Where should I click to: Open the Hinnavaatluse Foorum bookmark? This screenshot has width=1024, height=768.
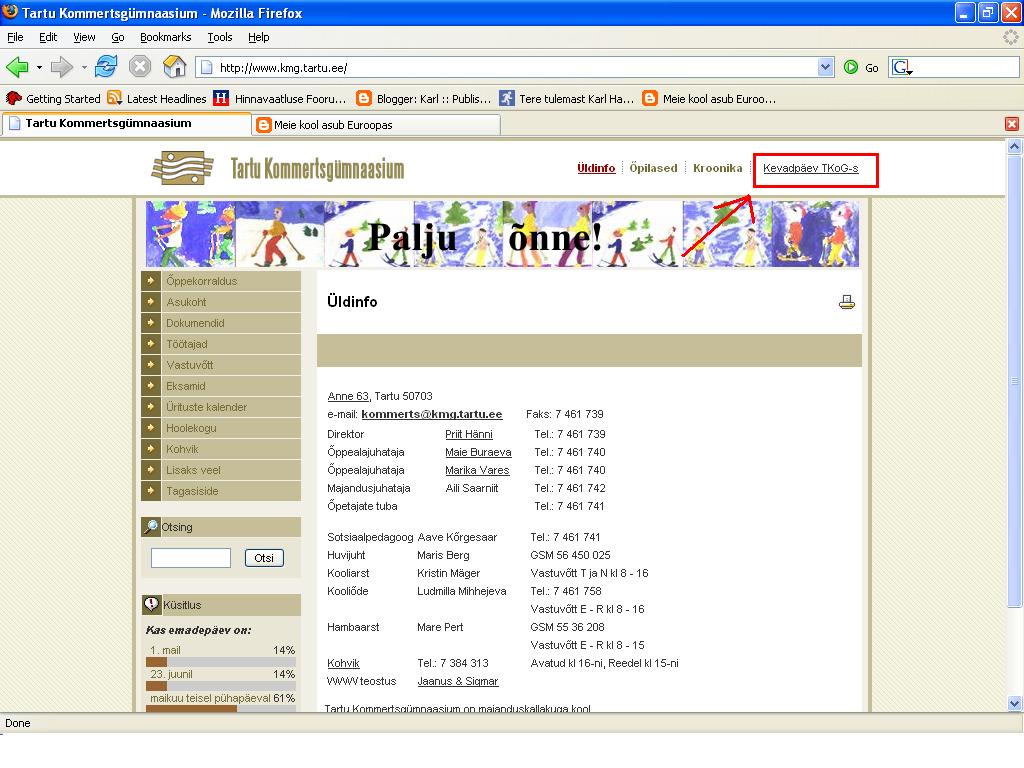280,99
